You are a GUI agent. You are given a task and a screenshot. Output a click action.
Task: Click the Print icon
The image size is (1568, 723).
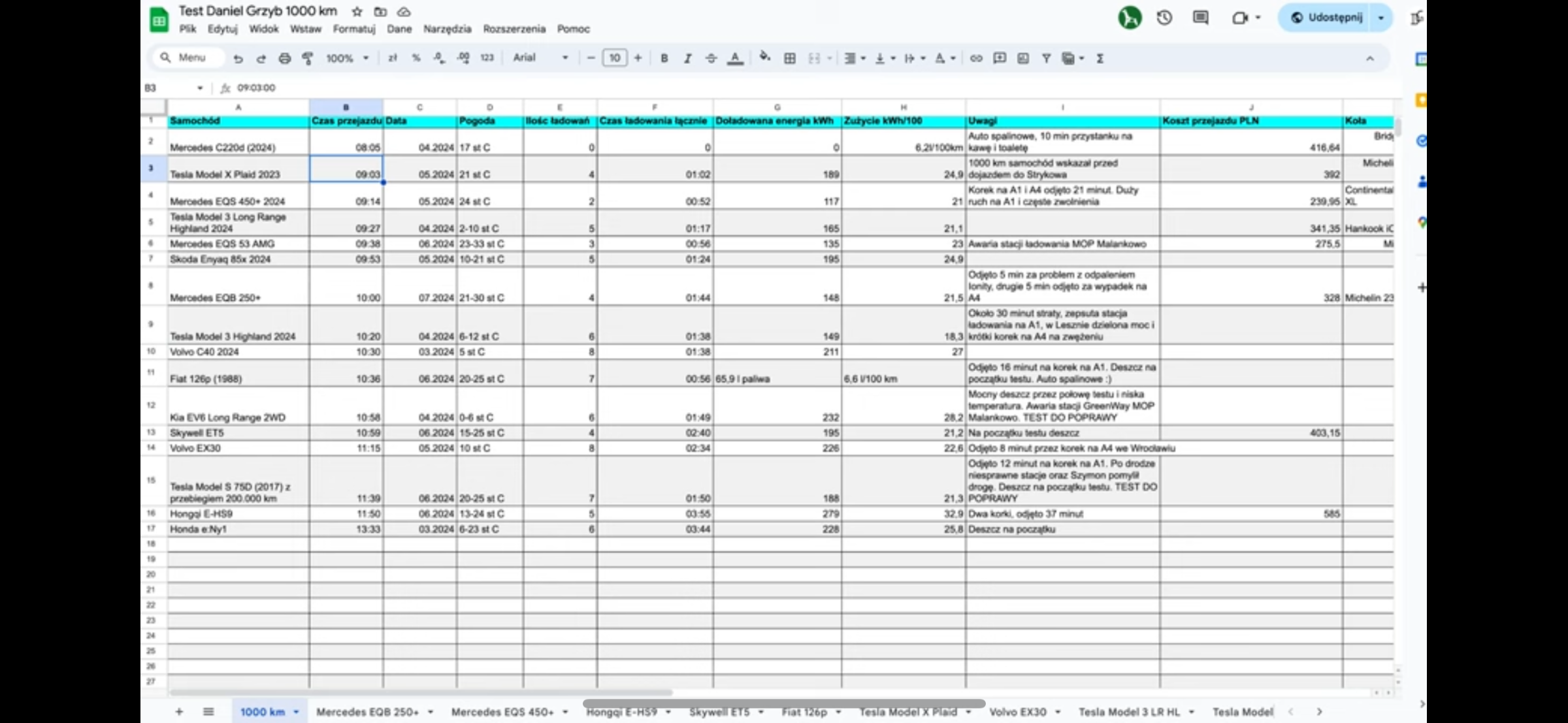click(x=284, y=58)
